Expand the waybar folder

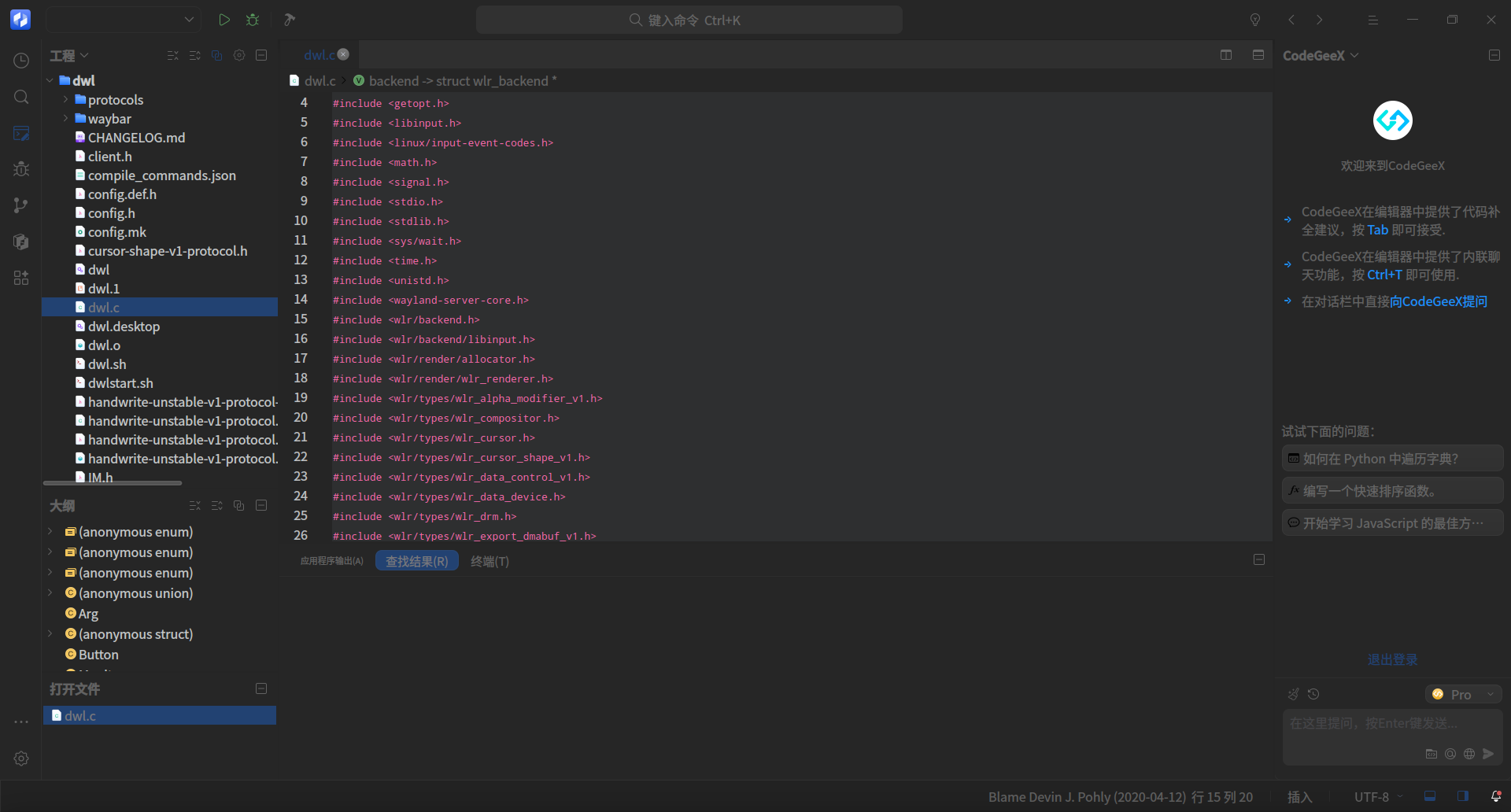tap(65, 119)
